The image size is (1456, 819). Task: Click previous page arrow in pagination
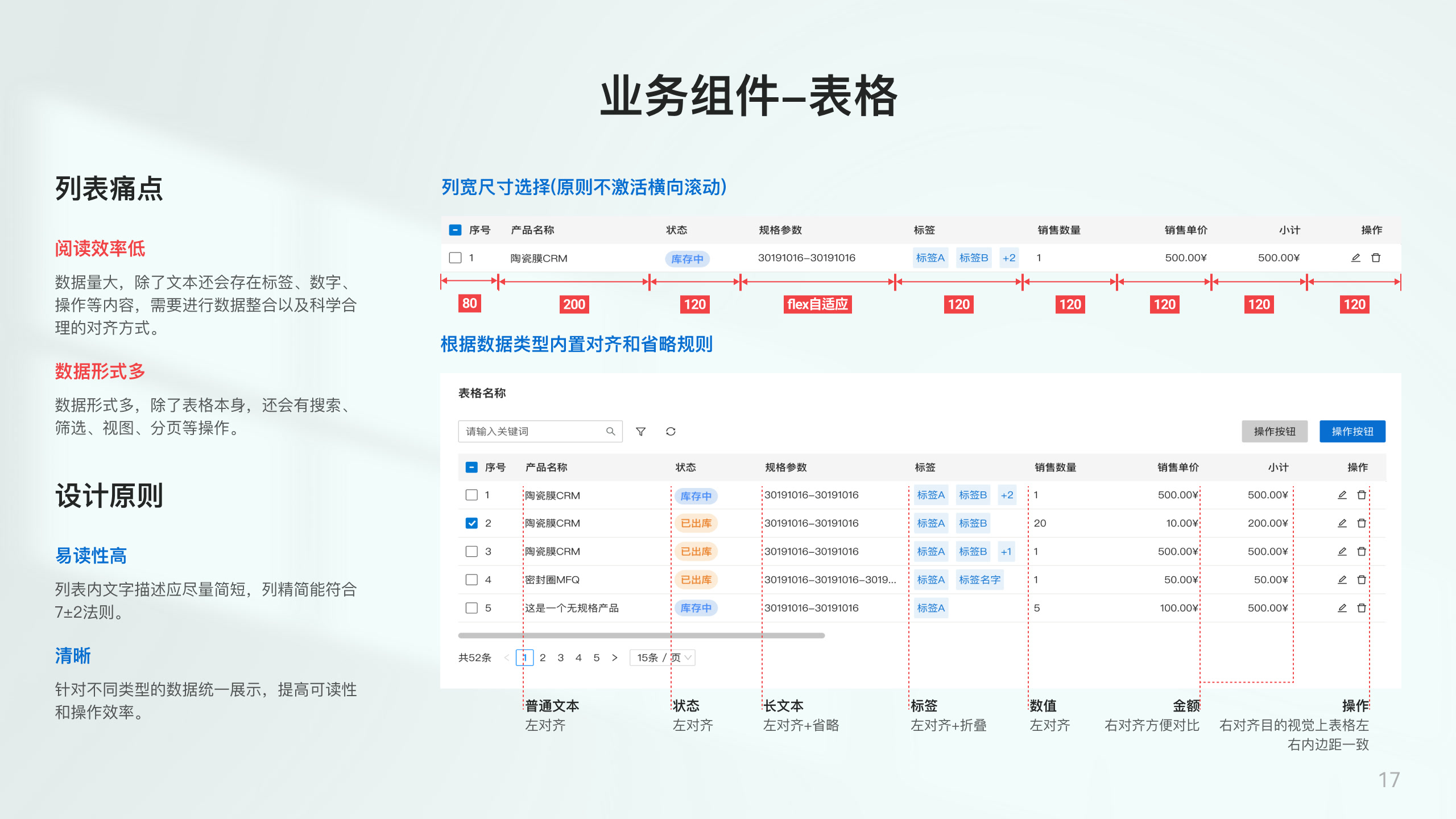point(506,657)
